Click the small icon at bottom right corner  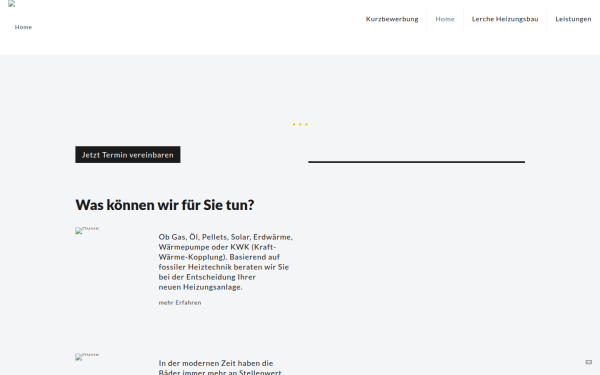tap(589, 362)
